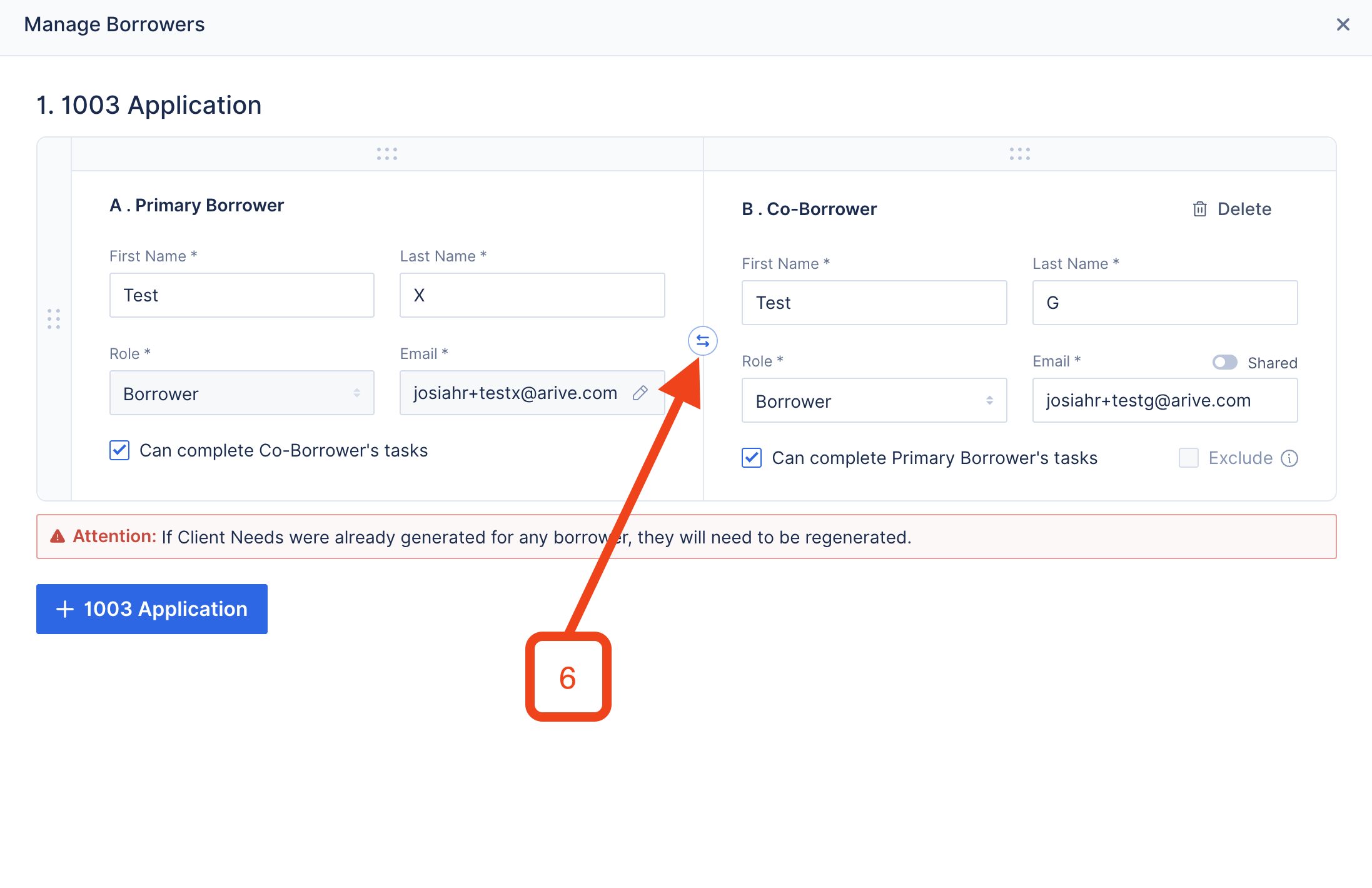Uncheck Can complete Primary Borrower's tasks
1372x888 pixels.
[751, 458]
